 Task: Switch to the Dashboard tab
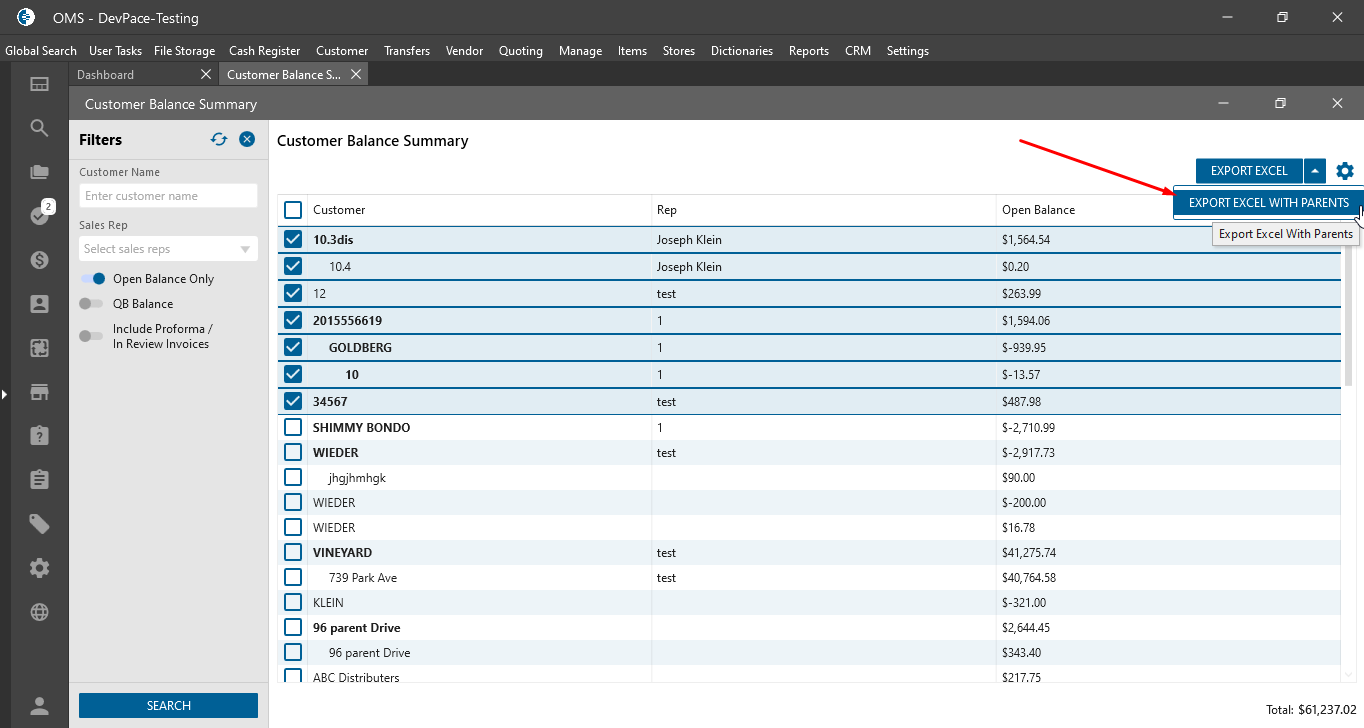click(106, 75)
